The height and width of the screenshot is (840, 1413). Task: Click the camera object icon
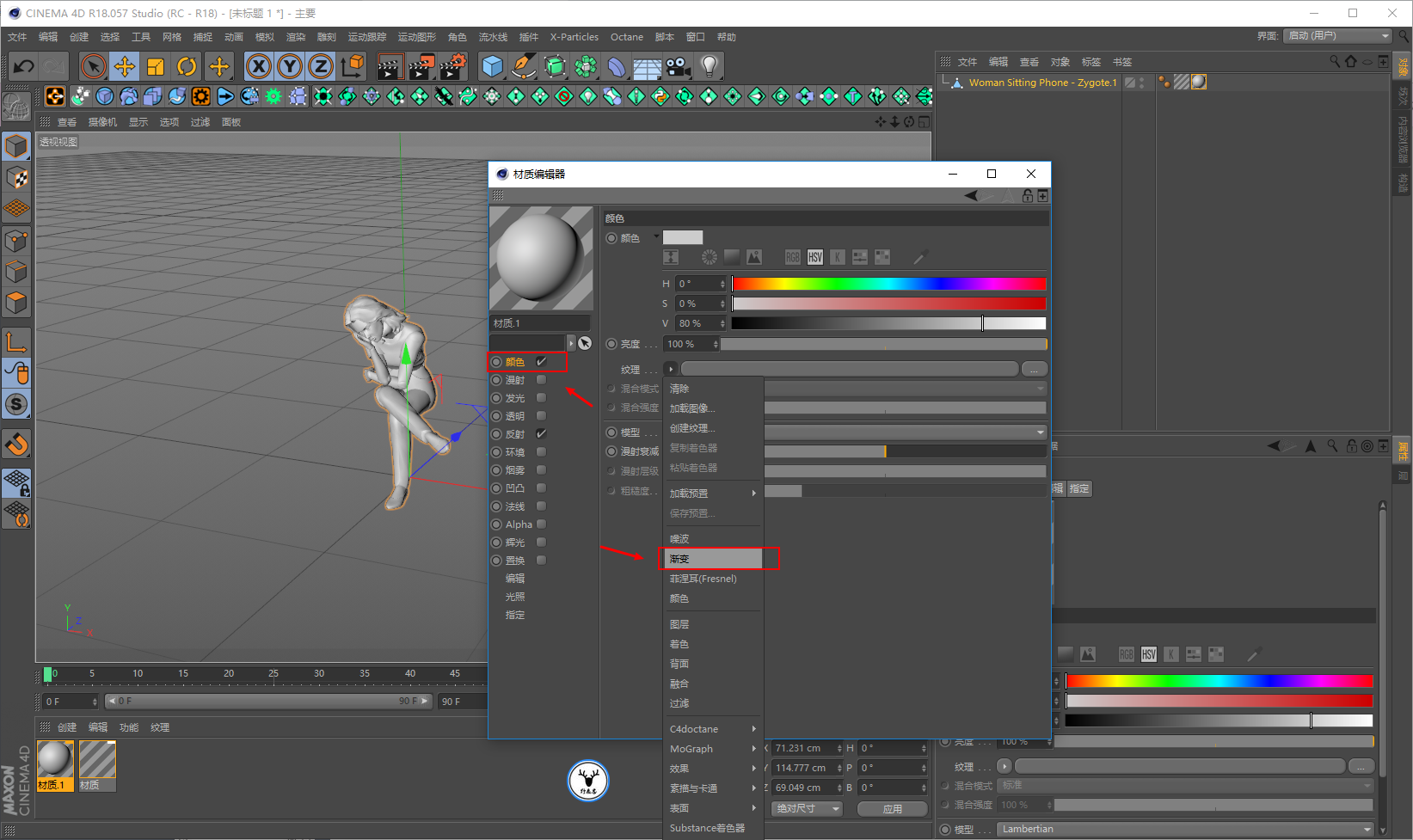coord(678,66)
